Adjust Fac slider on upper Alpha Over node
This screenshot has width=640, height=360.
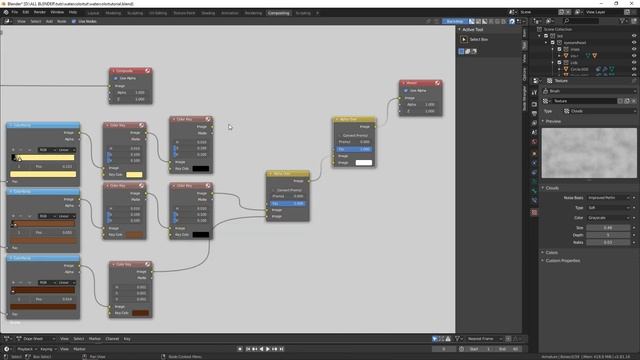click(354, 149)
